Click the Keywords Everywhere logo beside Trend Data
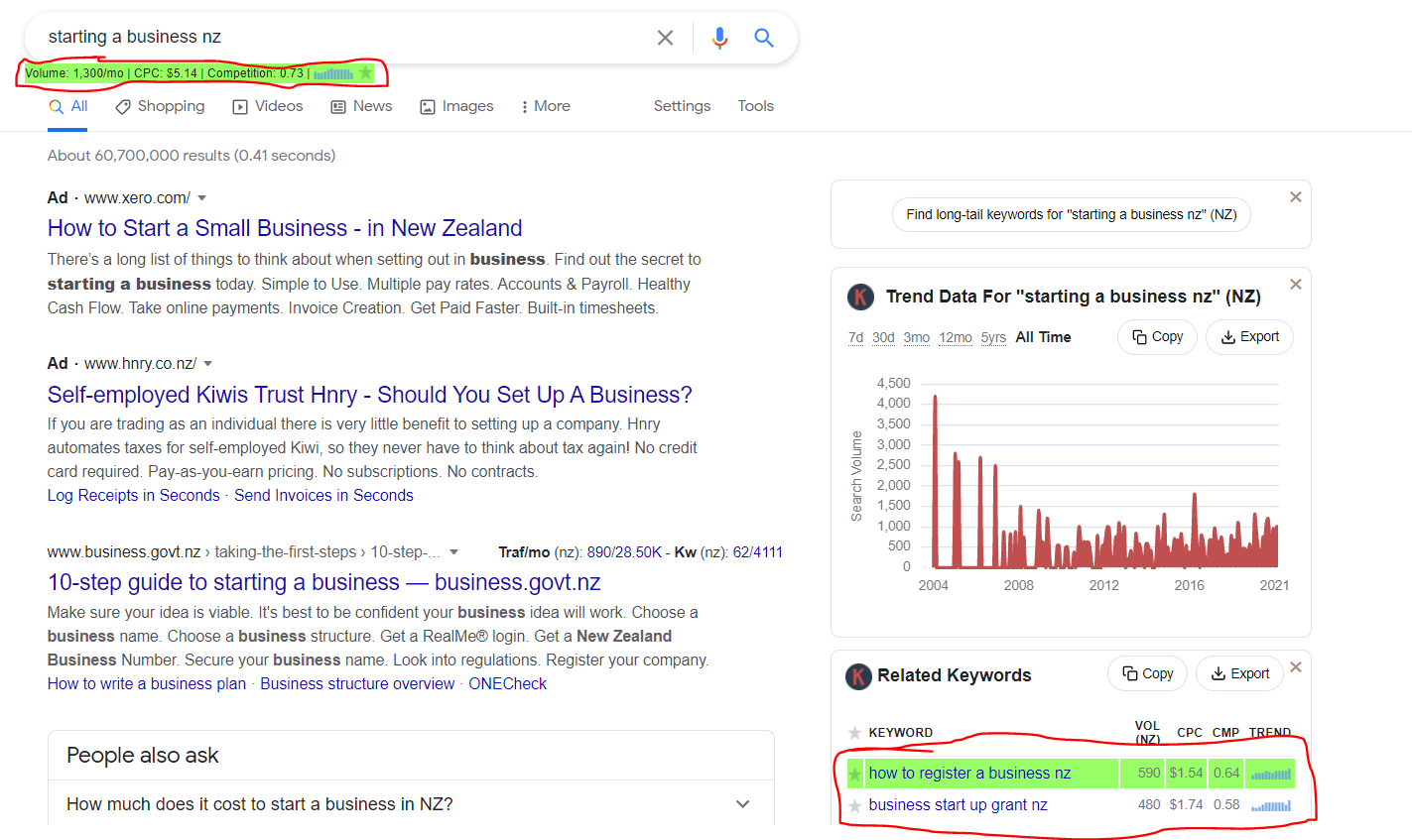 (x=859, y=297)
